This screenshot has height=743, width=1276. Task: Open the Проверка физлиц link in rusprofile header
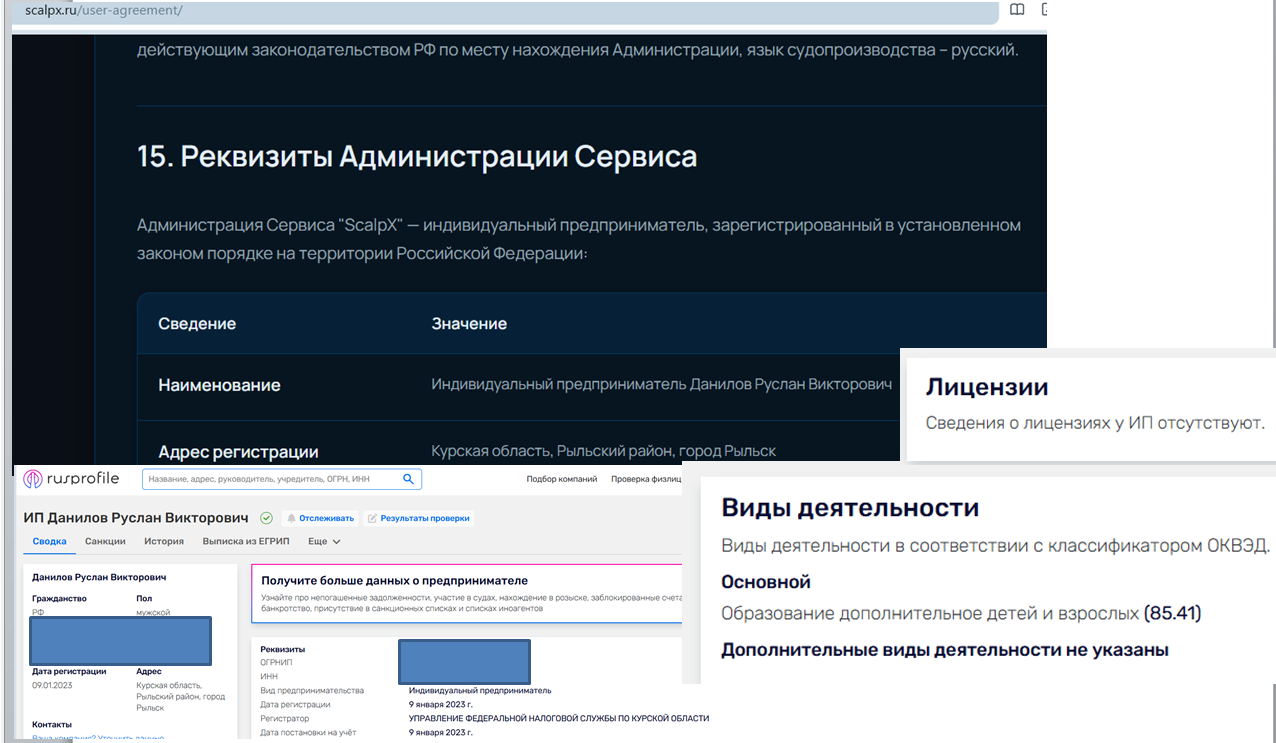[645, 479]
